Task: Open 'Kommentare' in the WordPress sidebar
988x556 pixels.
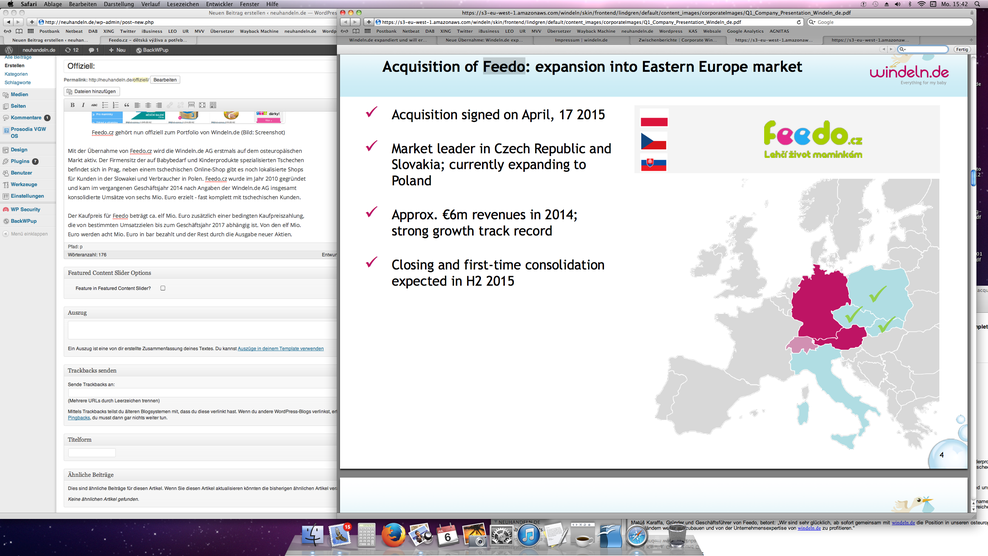Action: pos(26,117)
